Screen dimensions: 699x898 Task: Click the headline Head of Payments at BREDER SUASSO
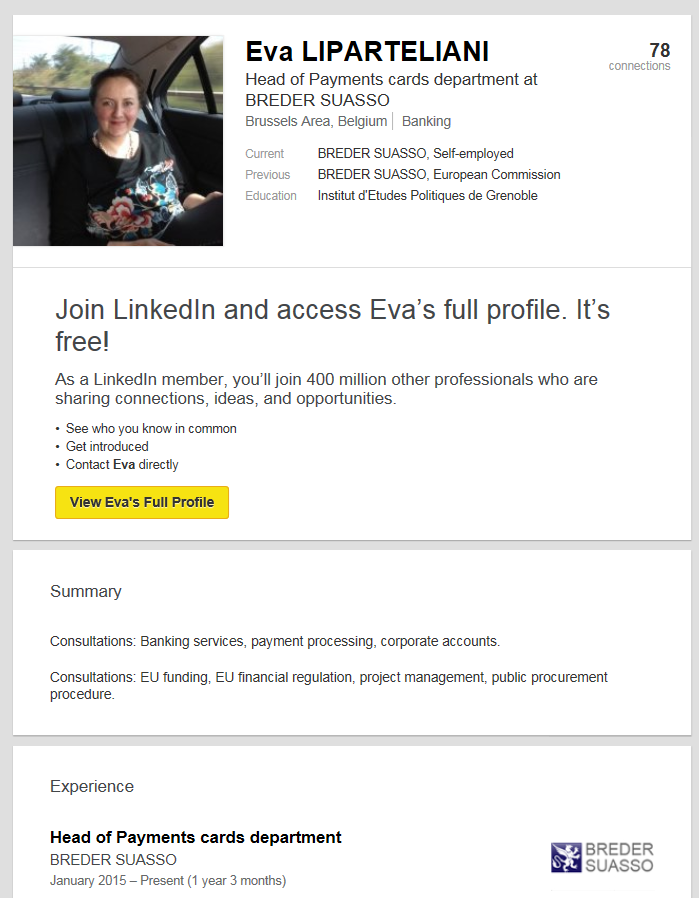pos(391,90)
